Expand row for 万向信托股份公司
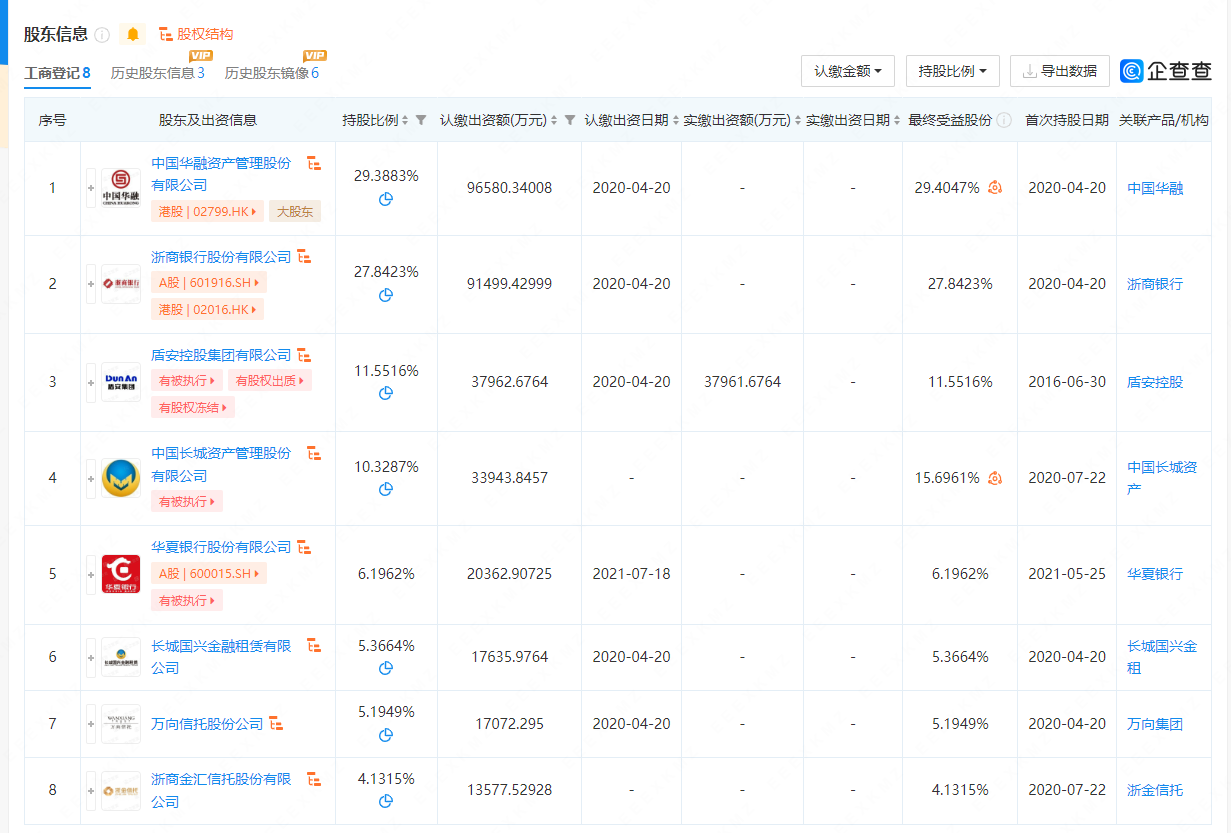The height and width of the screenshot is (833, 1231). pos(91,724)
